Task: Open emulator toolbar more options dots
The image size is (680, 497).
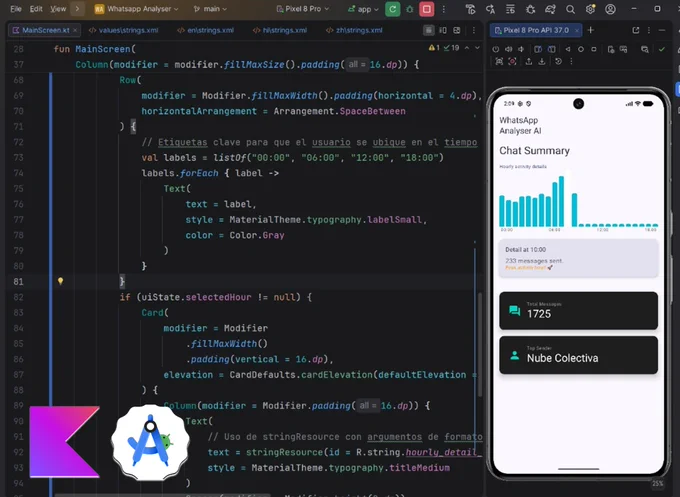Action: tap(571, 62)
